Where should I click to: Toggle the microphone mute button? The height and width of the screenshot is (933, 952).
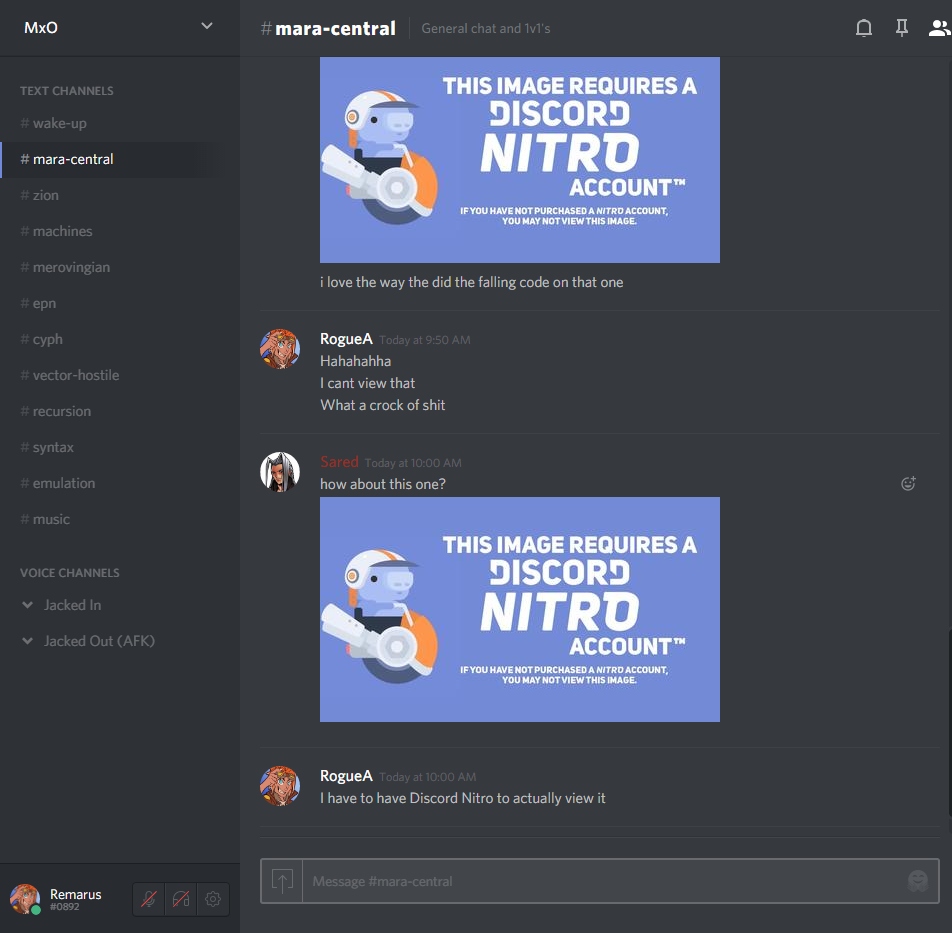click(149, 899)
